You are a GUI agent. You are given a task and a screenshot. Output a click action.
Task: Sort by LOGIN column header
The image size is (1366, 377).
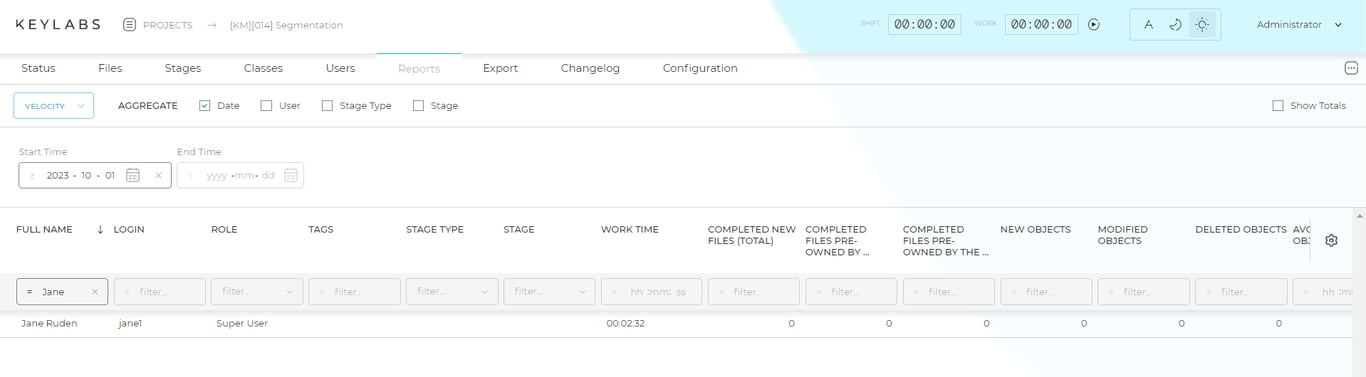(x=129, y=230)
